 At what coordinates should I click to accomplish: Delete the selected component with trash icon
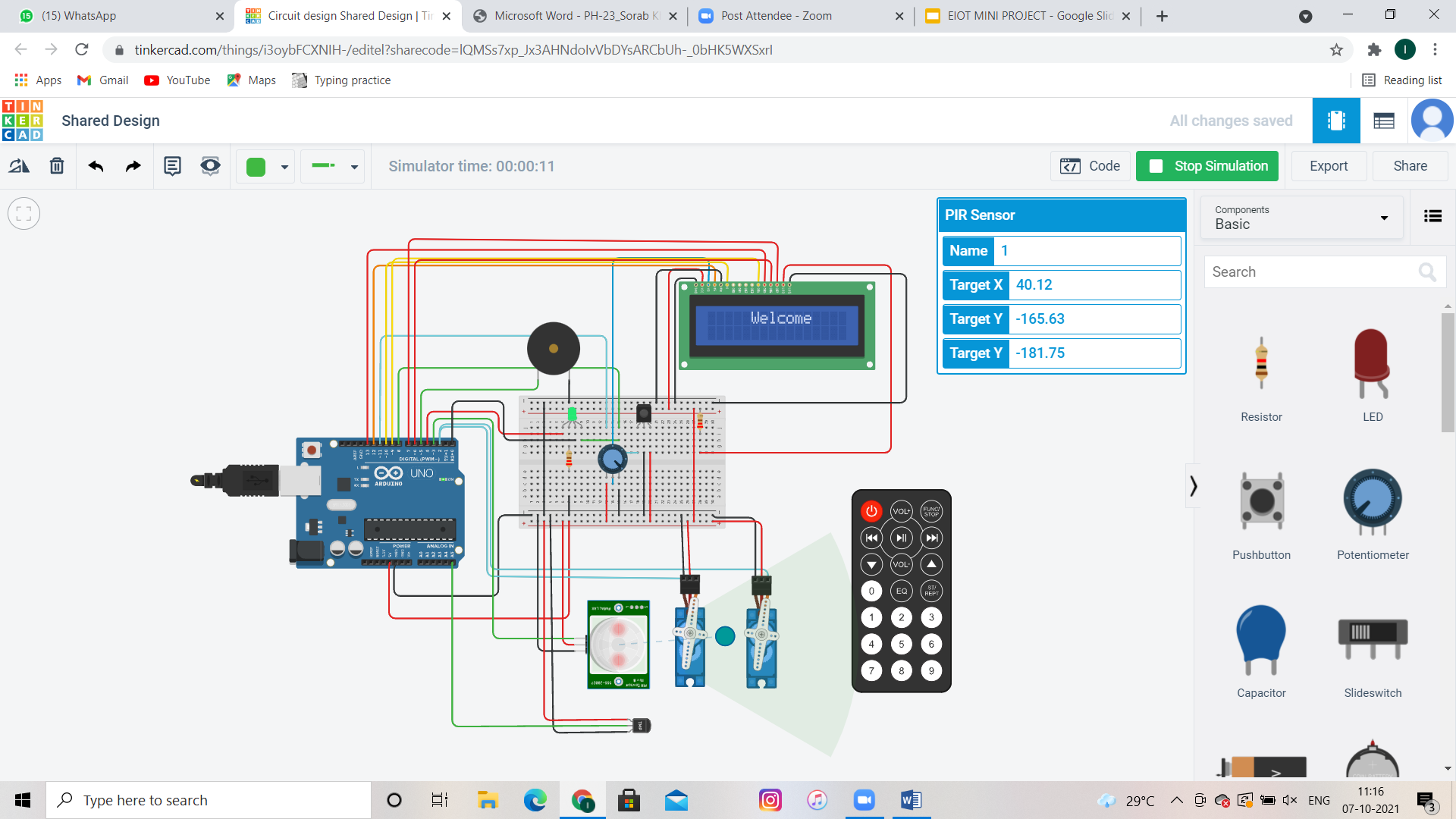(57, 165)
